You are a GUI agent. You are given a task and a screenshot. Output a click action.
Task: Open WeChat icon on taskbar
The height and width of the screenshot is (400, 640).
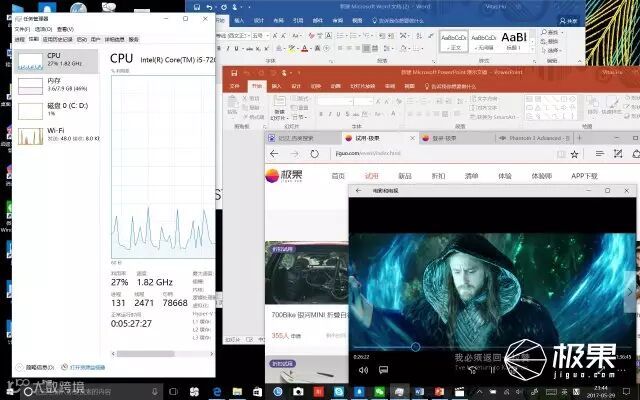[x=379, y=392]
